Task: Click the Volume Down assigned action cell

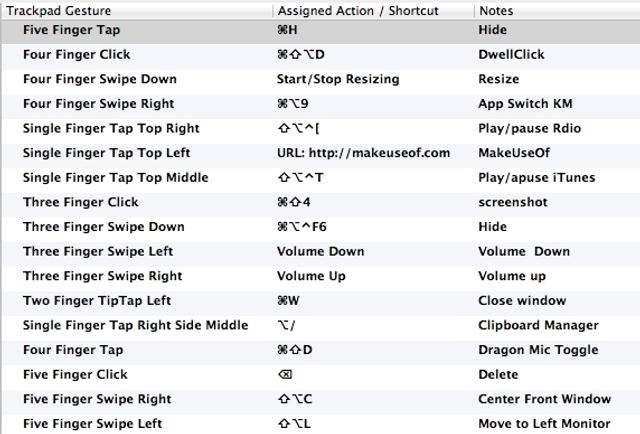Action: (320, 252)
